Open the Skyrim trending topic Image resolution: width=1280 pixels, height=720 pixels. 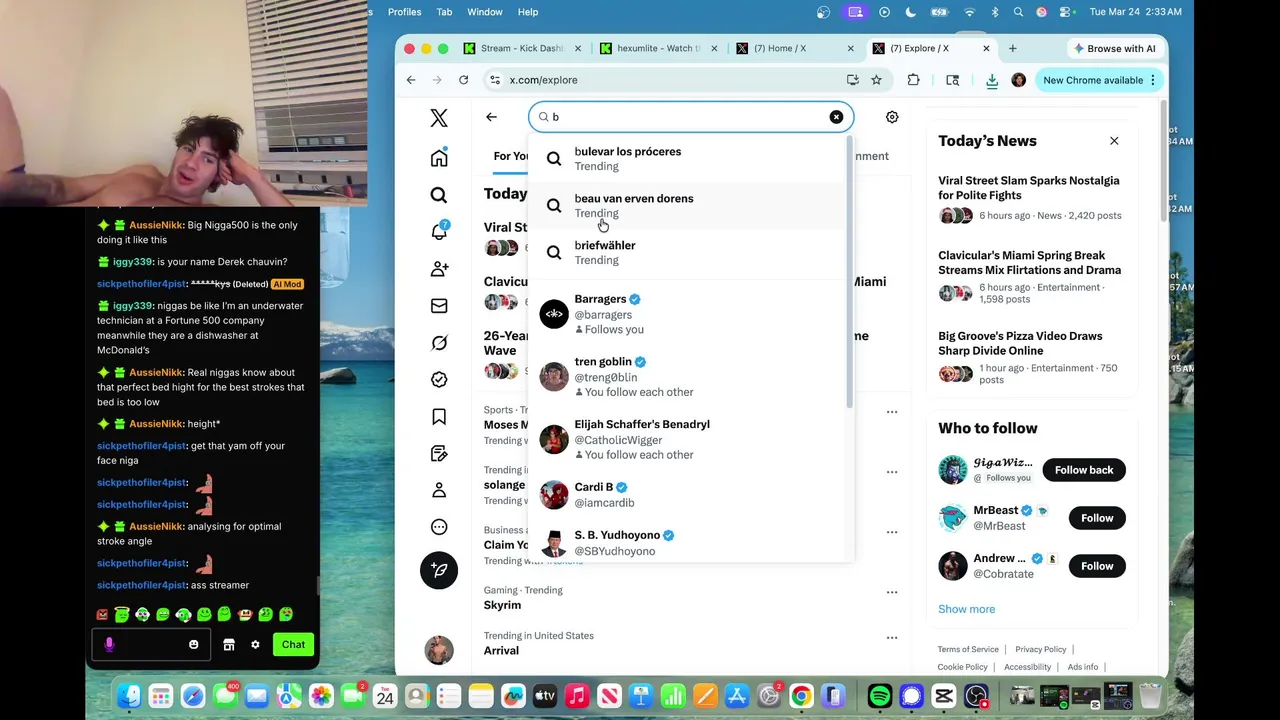(x=502, y=605)
